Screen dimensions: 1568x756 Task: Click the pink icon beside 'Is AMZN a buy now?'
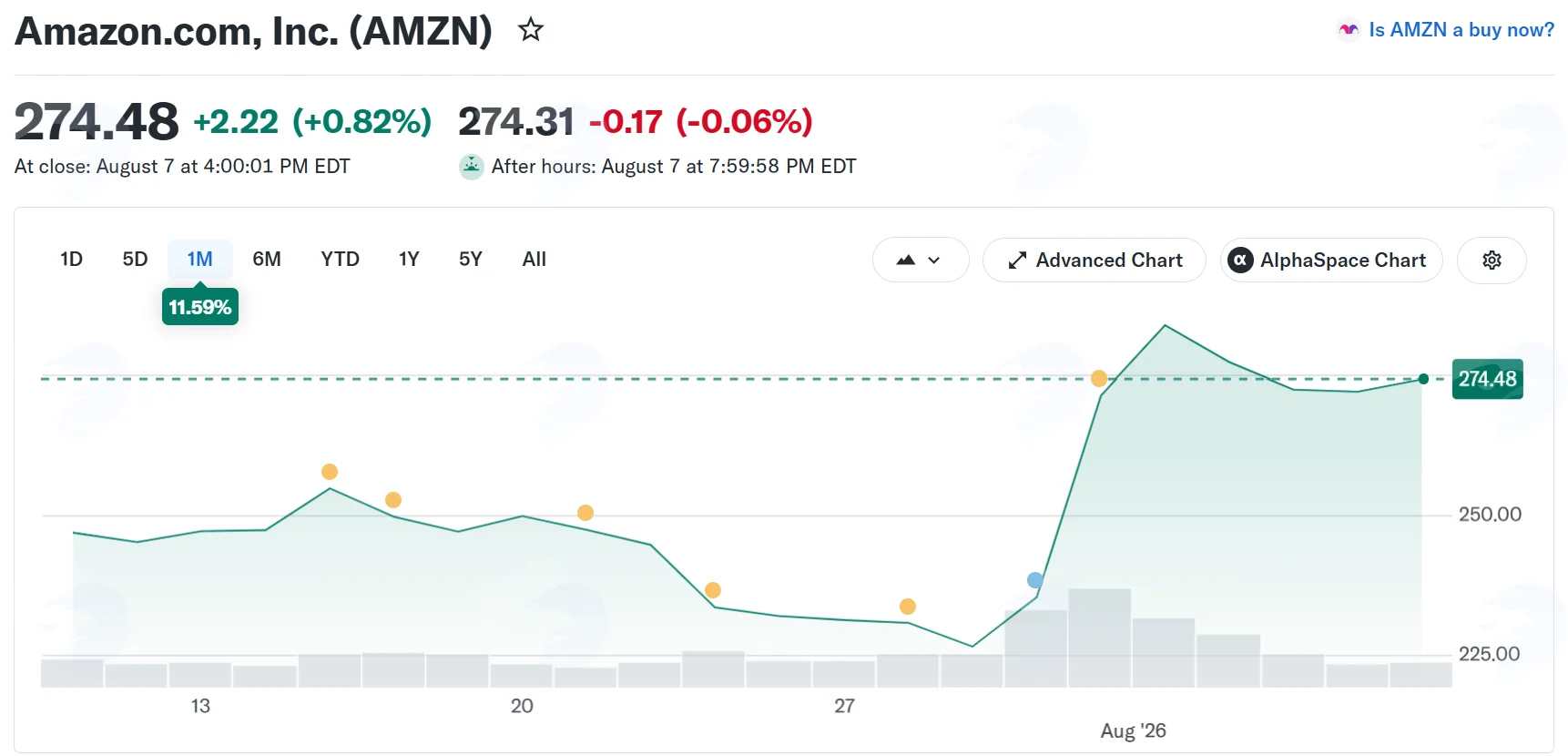[1349, 30]
